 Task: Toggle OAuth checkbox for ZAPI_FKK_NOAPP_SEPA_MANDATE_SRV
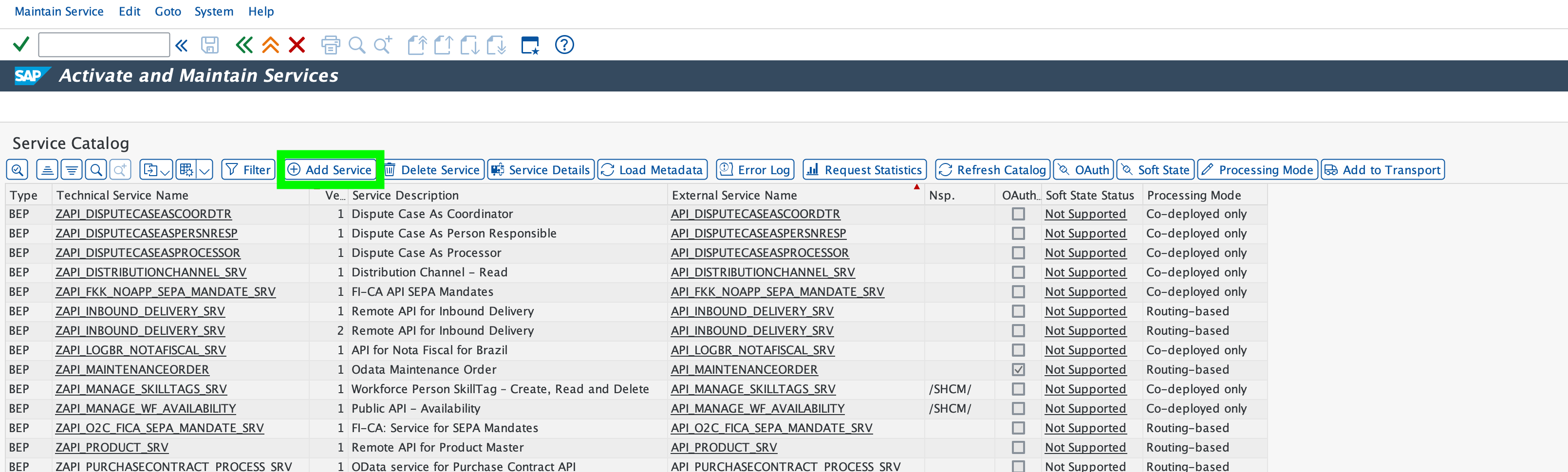click(1018, 292)
